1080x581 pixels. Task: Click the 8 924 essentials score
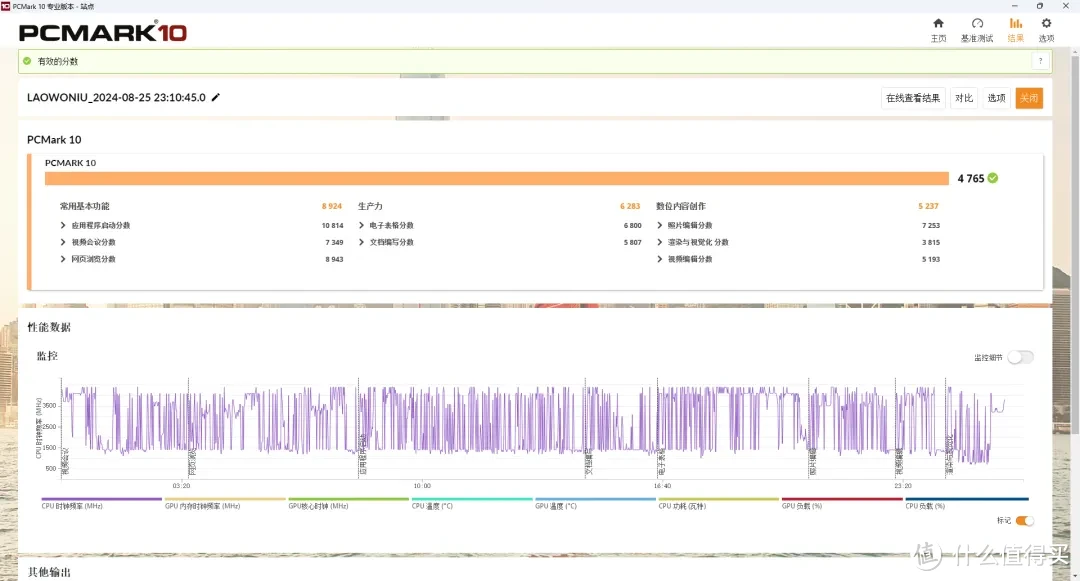(x=331, y=206)
